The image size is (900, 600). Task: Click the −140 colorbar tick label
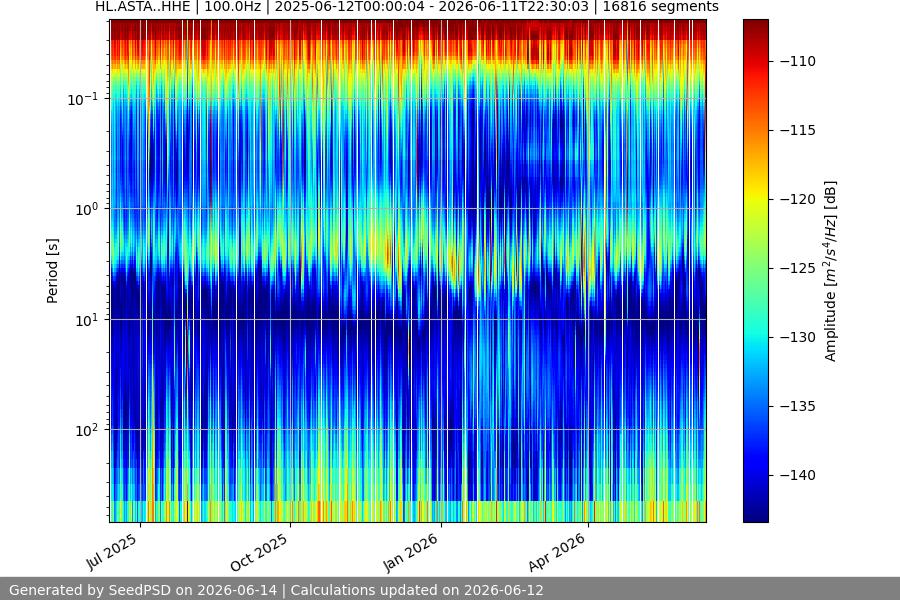tap(798, 475)
